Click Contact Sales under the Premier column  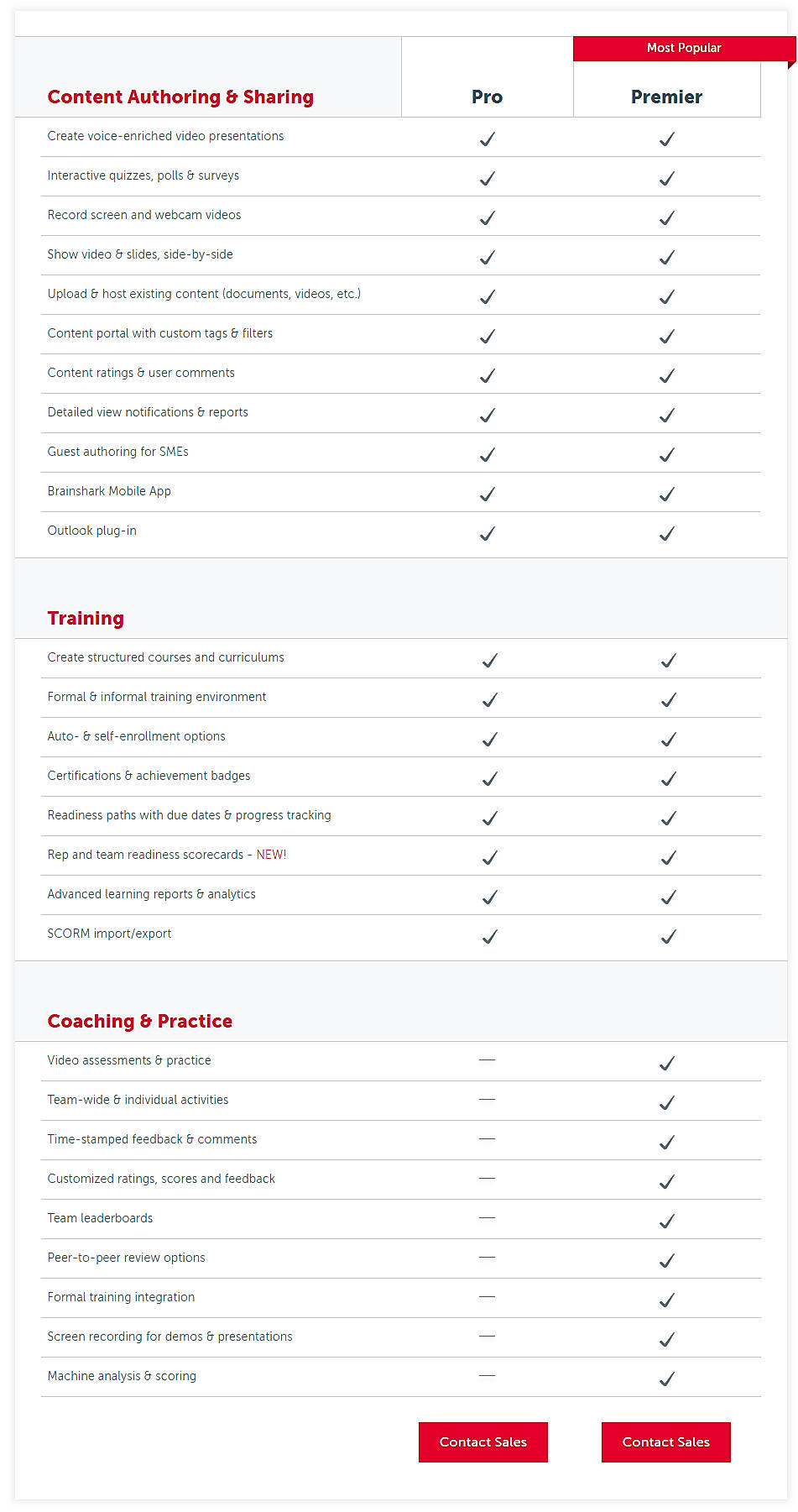click(665, 1442)
